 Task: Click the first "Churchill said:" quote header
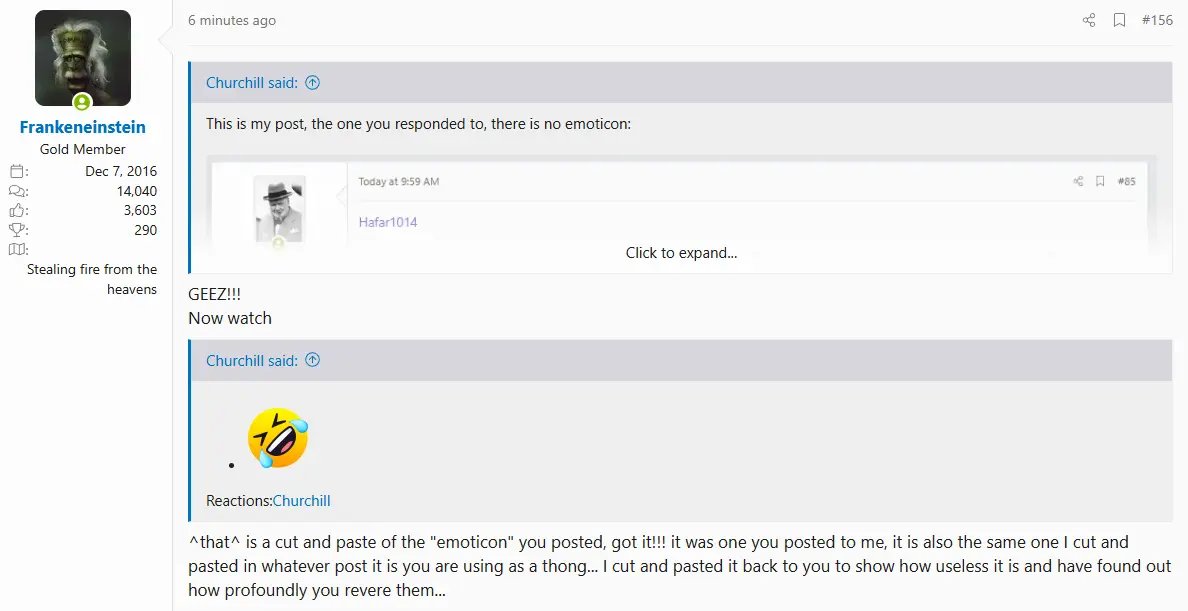[x=251, y=83]
